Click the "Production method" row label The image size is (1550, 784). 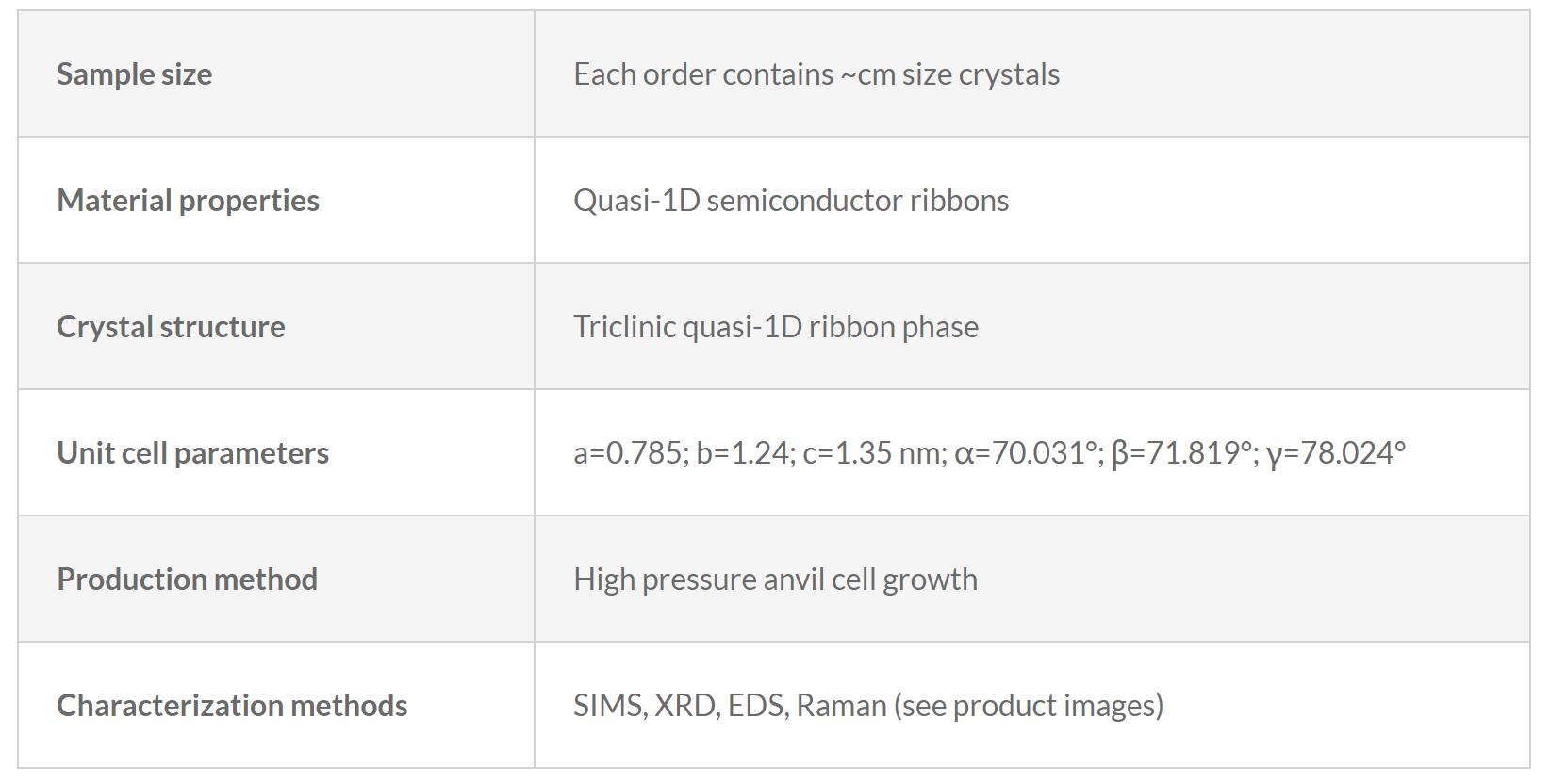point(187,580)
